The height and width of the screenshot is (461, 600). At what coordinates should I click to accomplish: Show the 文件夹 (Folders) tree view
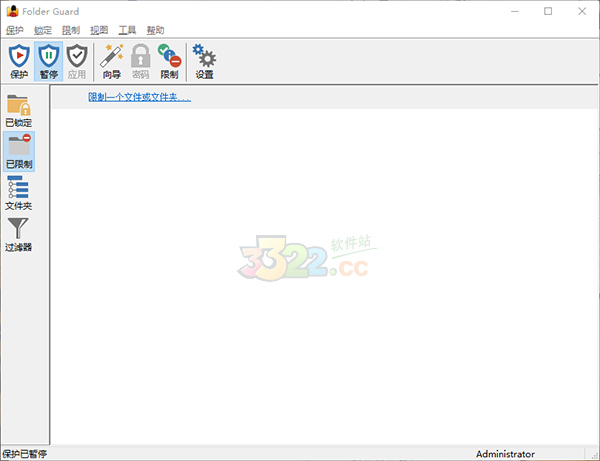[19, 193]
